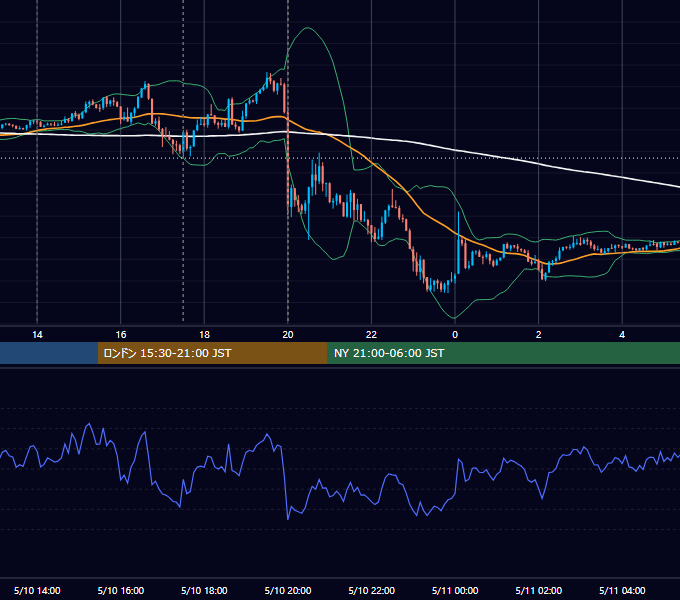Click the 22 hour axis label
Viewport: 680px width, 600px height.
[x=371, y=335]
